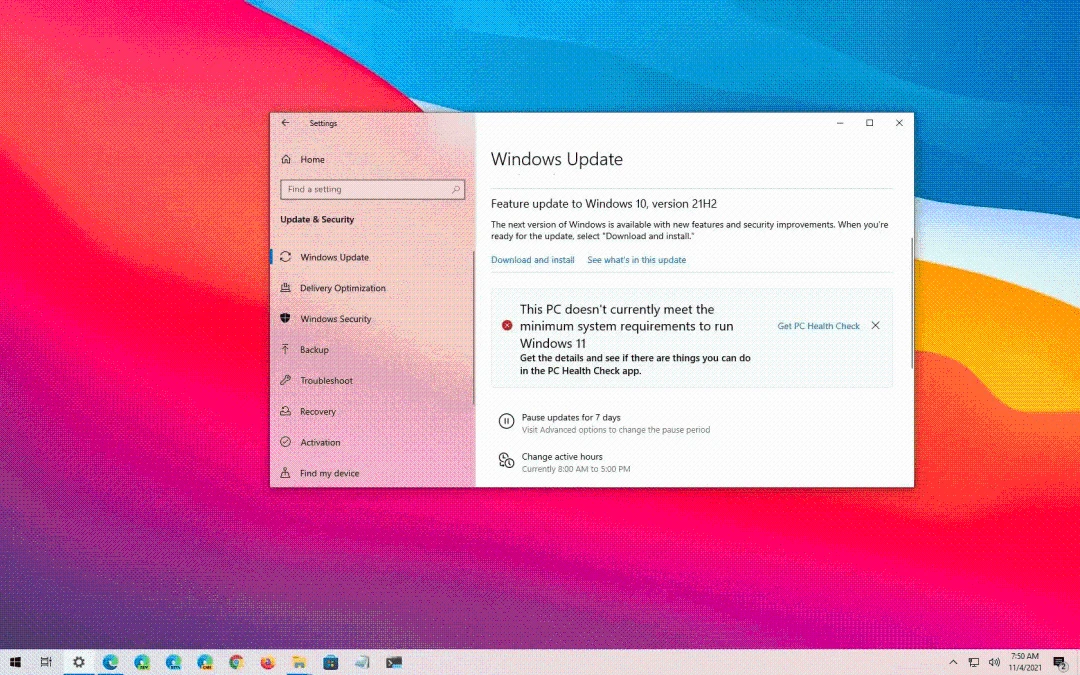Image resolution: width=1080 pixels, height=675 pixels.
Task: Click the search magnifier in Find a setting
Action: pyautogui.click(x=455, y=189)
